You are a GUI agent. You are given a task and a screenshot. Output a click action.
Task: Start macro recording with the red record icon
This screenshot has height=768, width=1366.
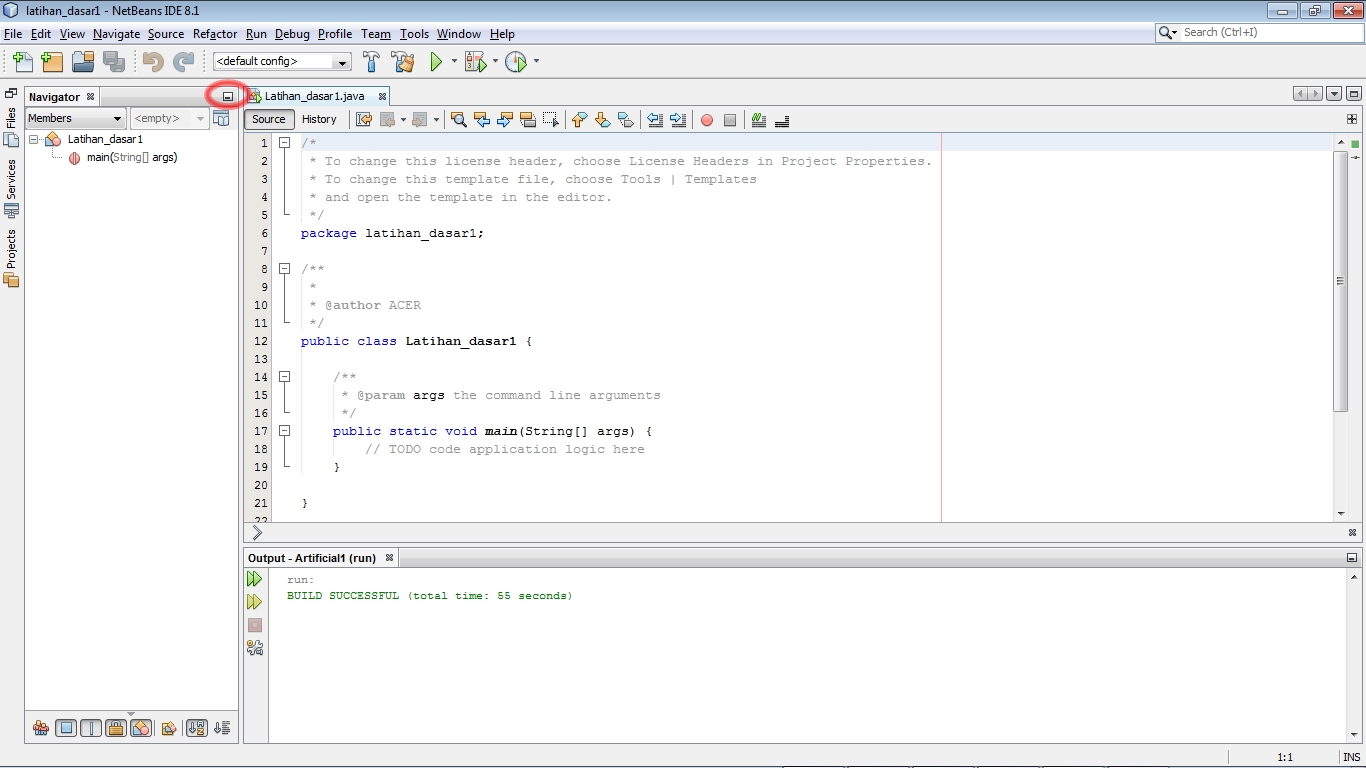707,120
